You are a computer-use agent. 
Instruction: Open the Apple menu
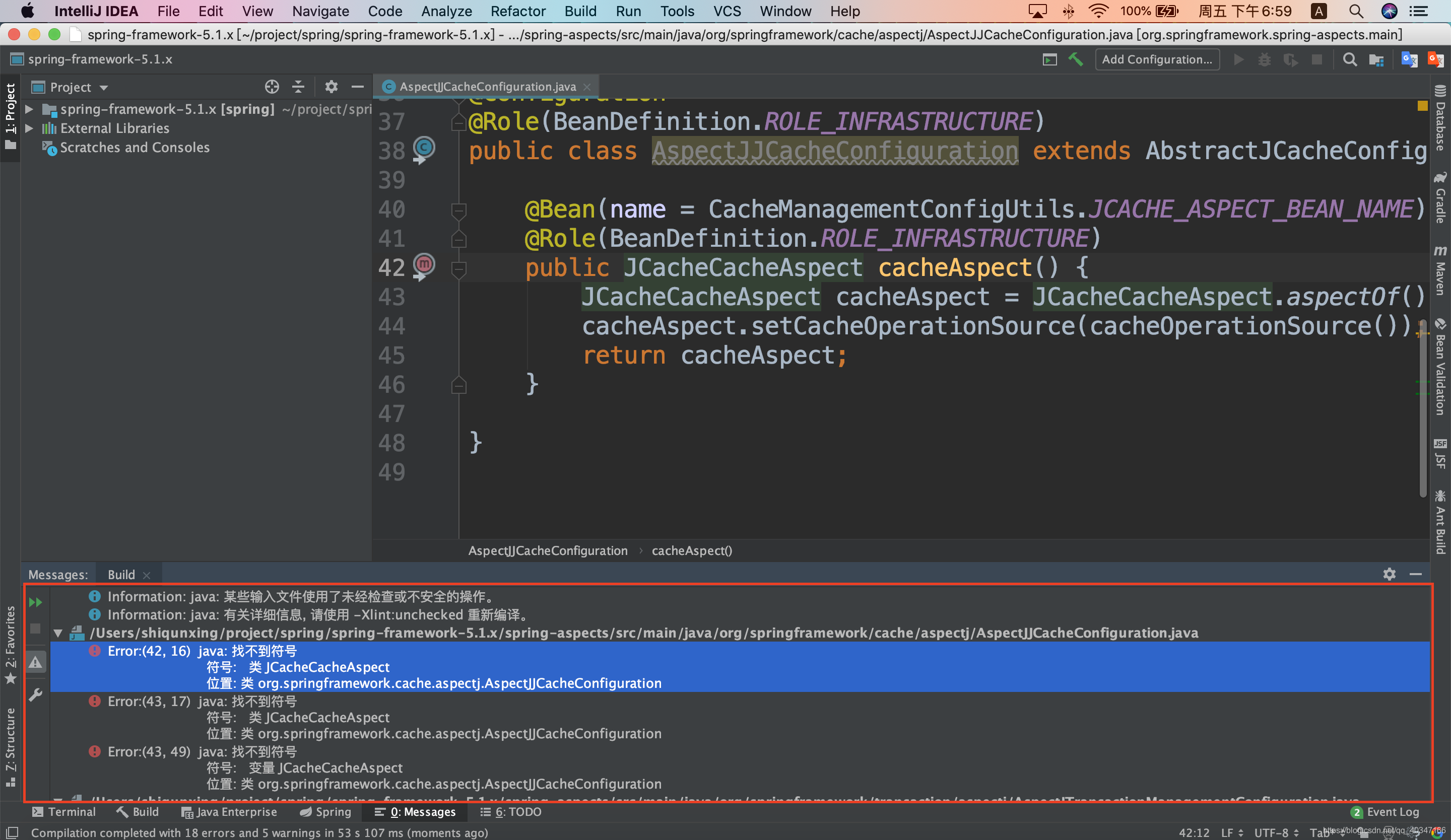[x=27, y=11]
